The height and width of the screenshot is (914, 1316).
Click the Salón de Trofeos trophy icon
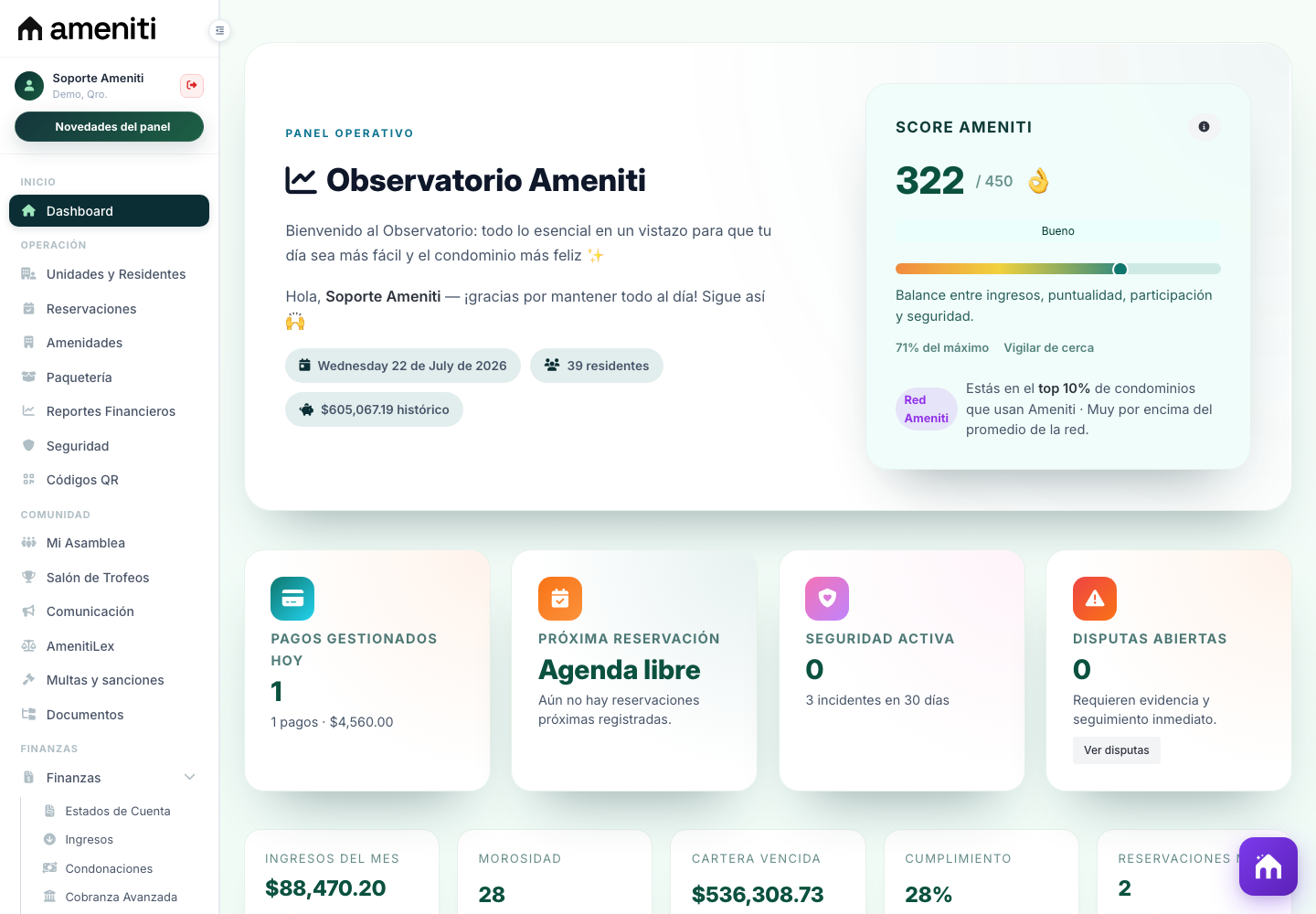click(28, 578)
